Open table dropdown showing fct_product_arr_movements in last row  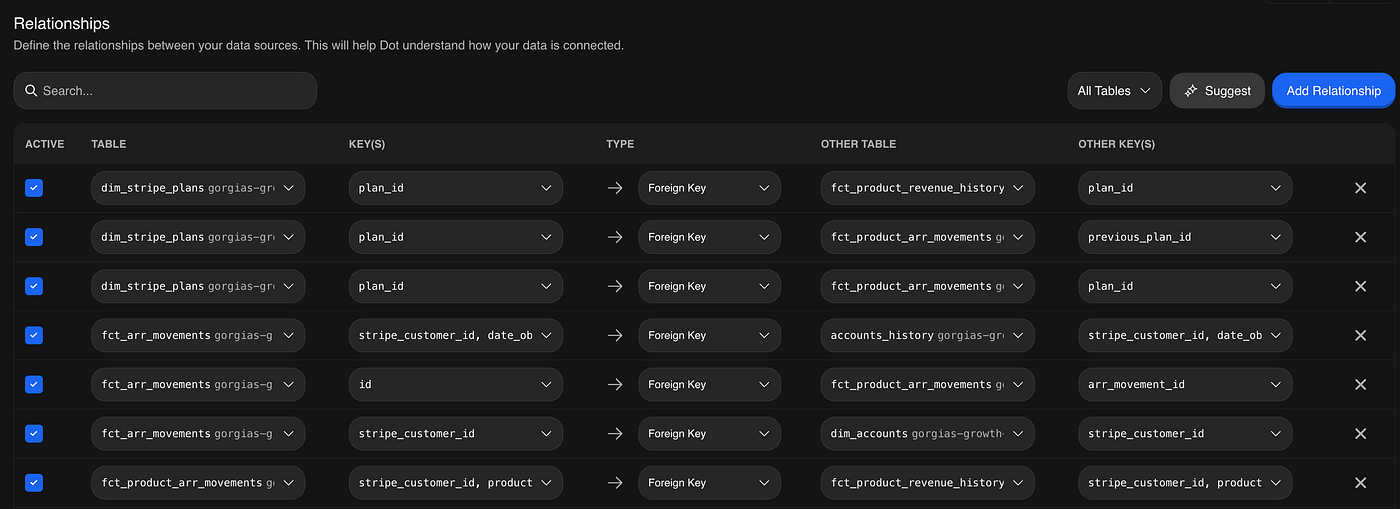198,483
